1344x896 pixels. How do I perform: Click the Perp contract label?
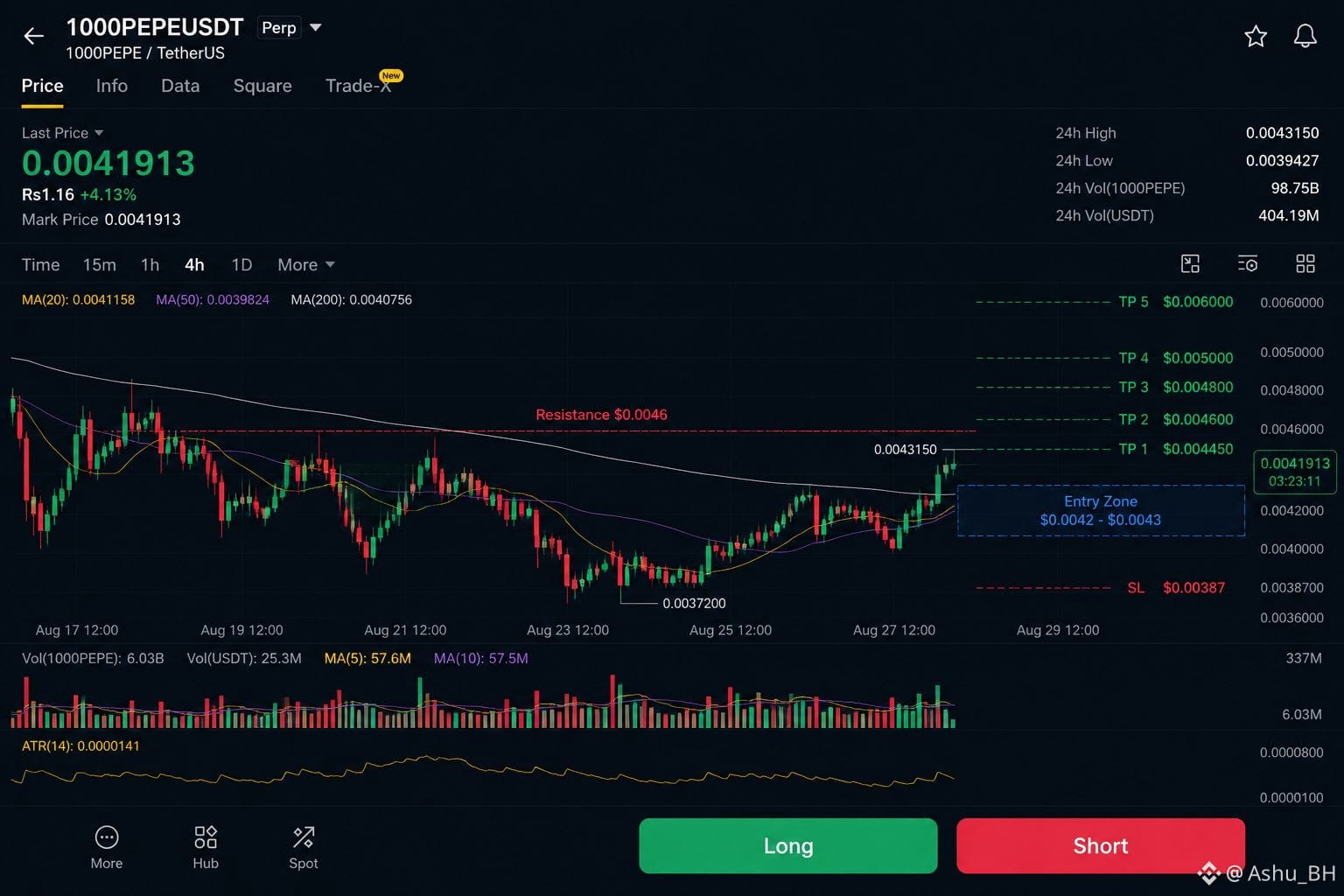click(x=279, y=28)
